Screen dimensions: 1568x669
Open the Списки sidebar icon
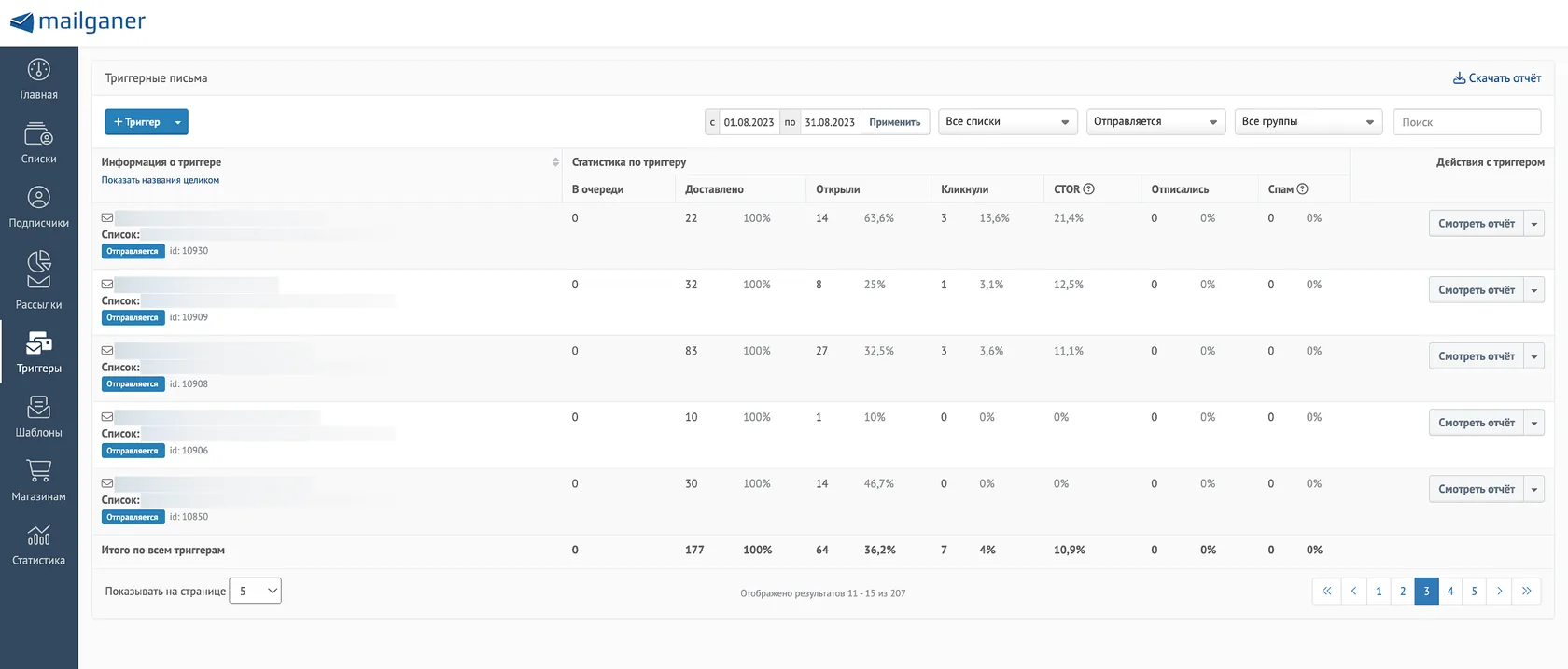38,134
